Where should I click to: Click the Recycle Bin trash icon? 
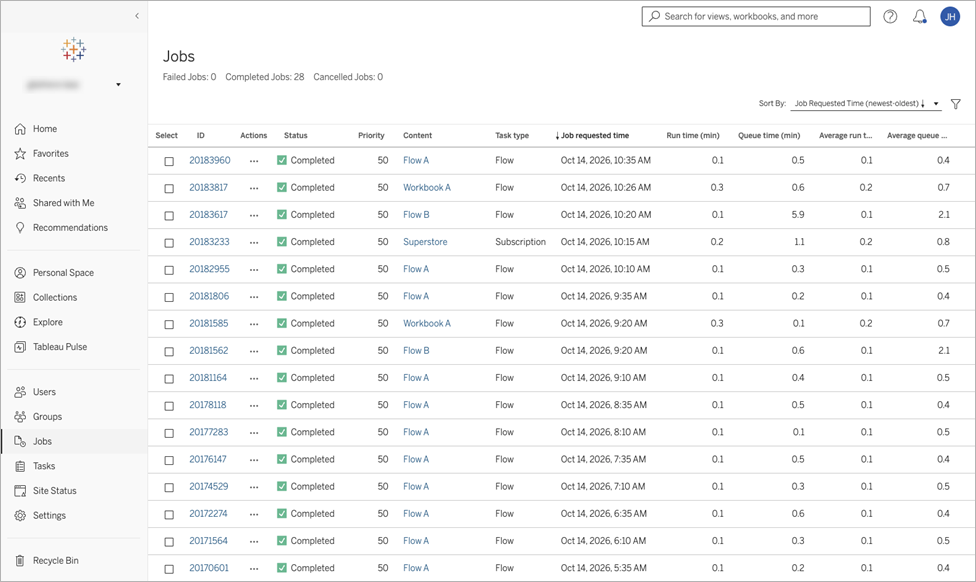coord(21,560)
